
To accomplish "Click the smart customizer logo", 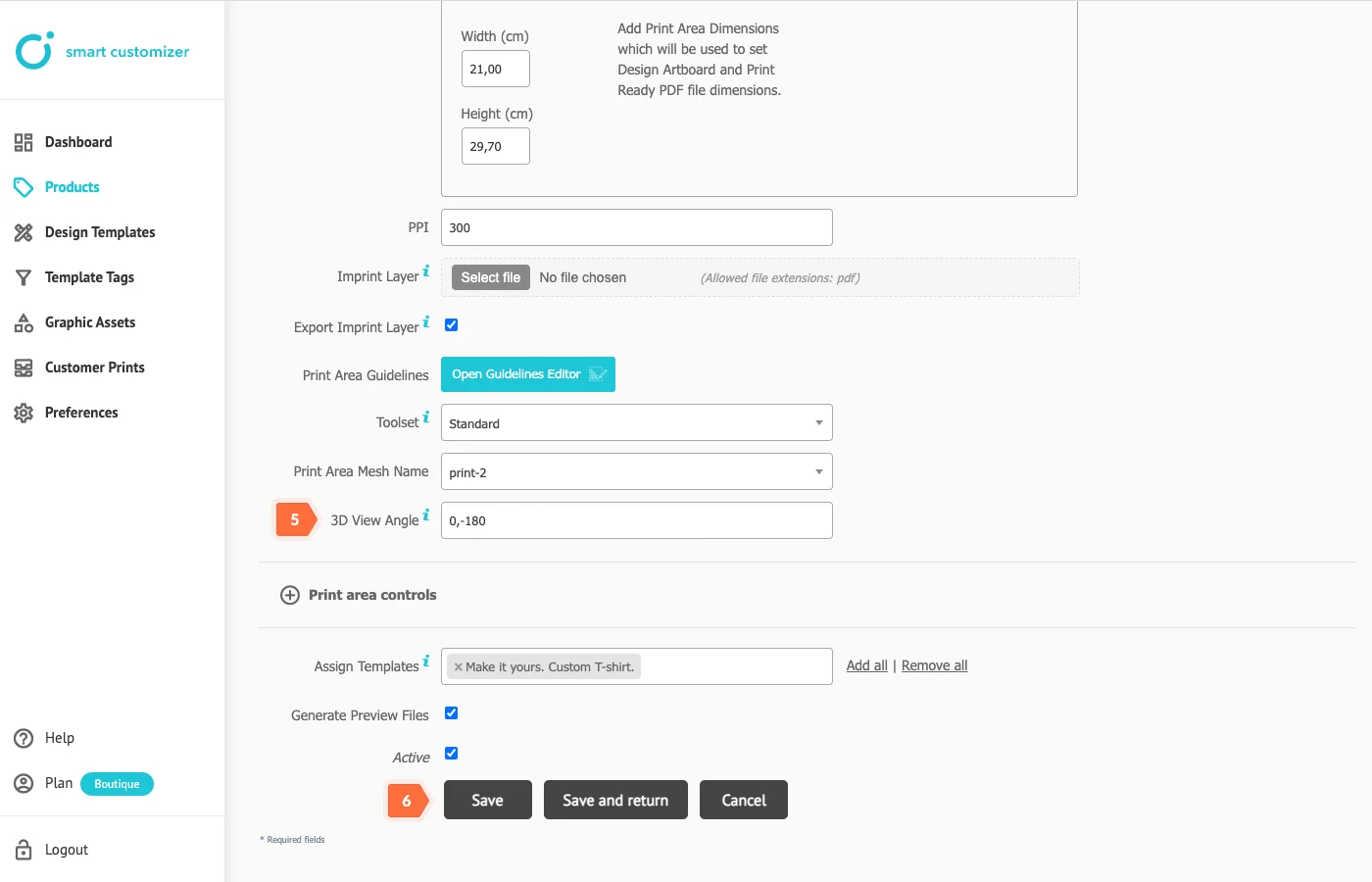I will coord(102,51).
